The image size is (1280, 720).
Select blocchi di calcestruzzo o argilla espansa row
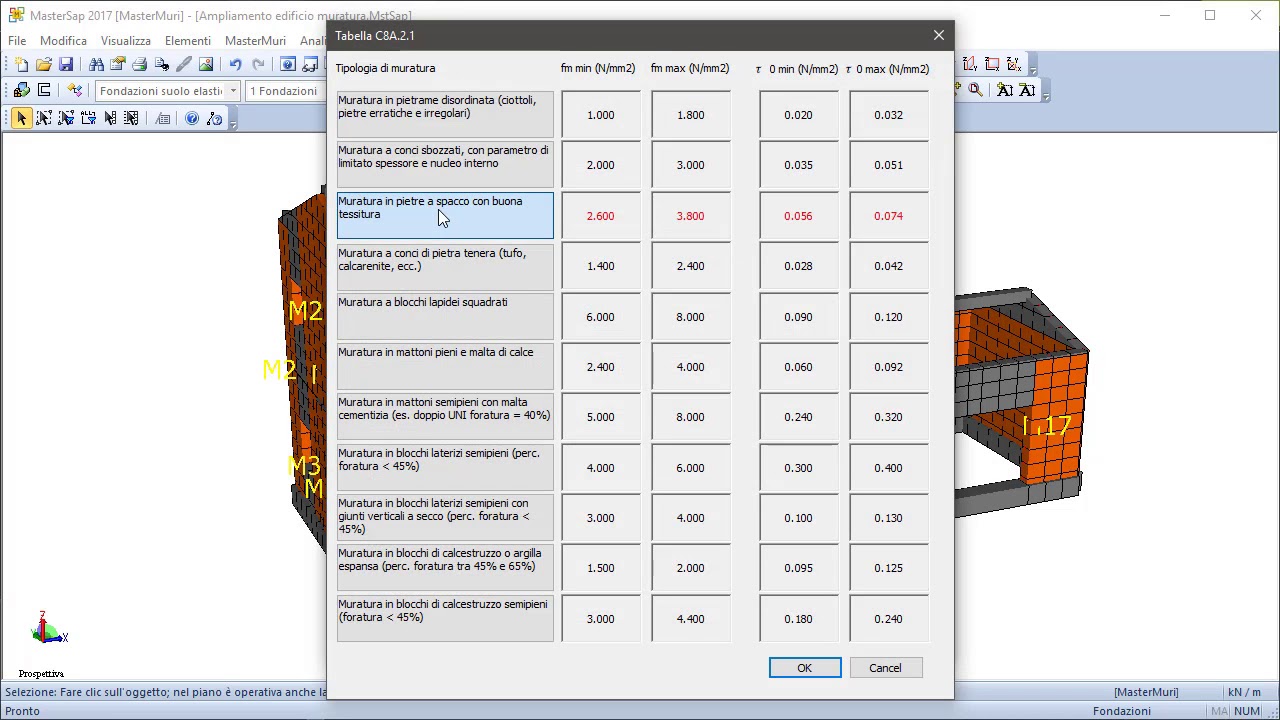click(x=445, y=568)
